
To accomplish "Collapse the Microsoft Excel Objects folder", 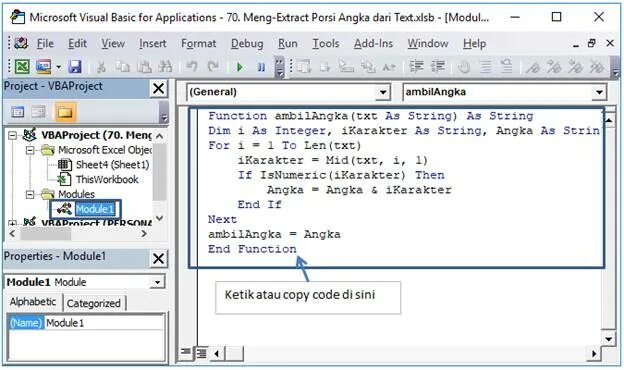I will click(x=30, y=150).
